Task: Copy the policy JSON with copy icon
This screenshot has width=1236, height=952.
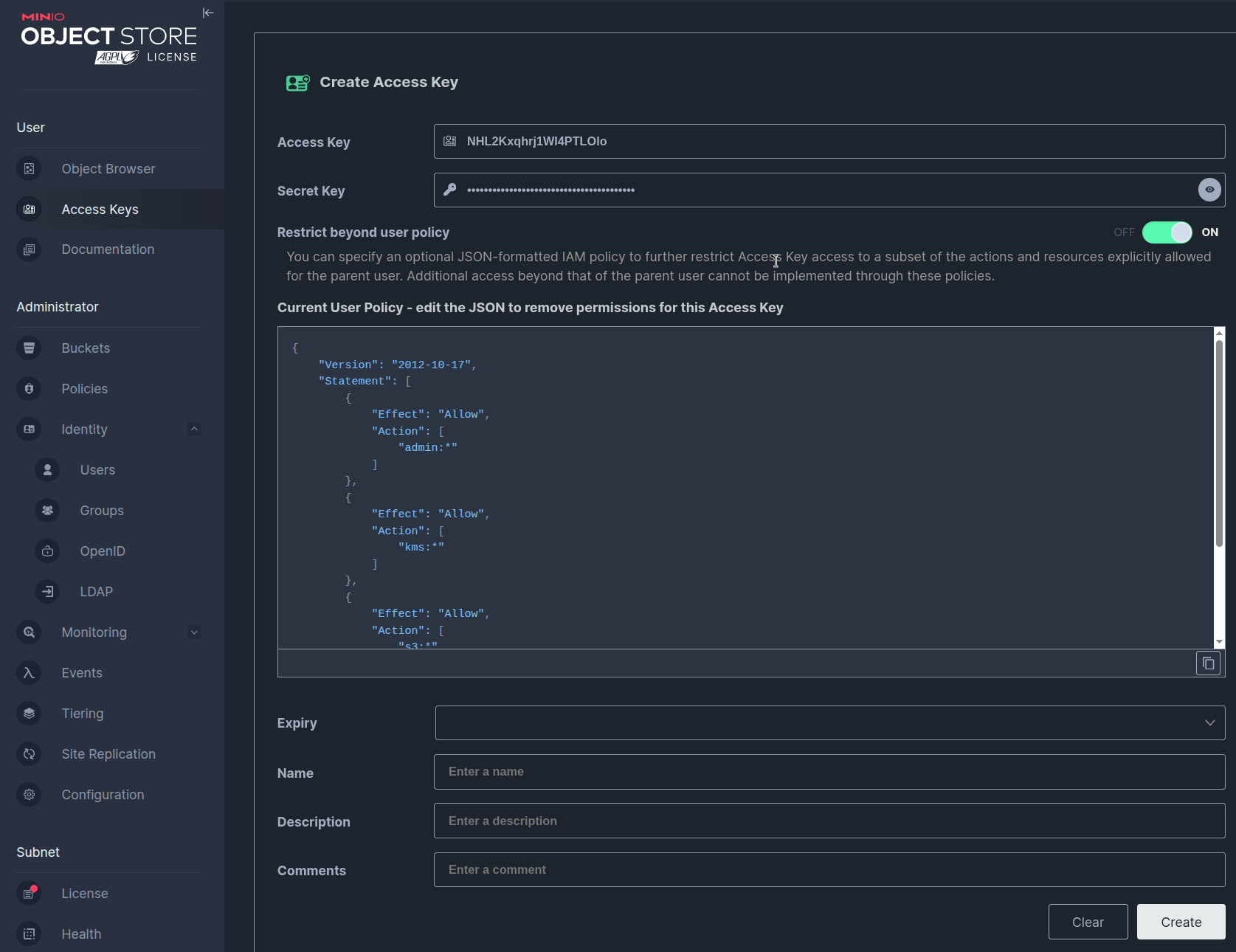Action: 1208,663
